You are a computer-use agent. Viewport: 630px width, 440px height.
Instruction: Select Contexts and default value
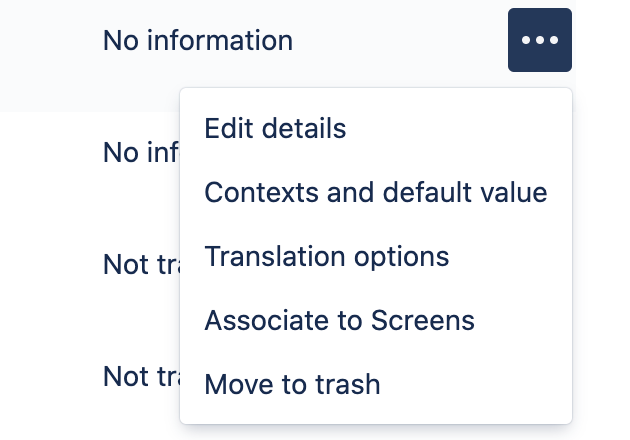click(376, 192)
